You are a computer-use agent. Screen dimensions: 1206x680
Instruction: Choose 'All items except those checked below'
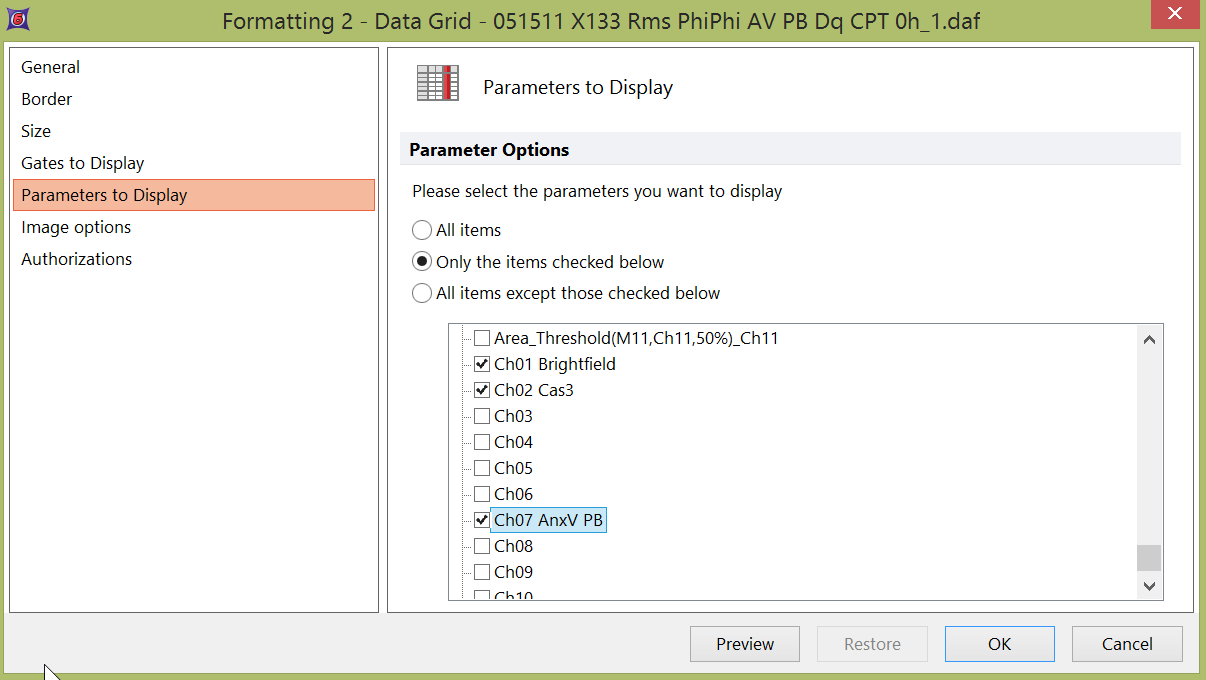(x=423, y=294)
